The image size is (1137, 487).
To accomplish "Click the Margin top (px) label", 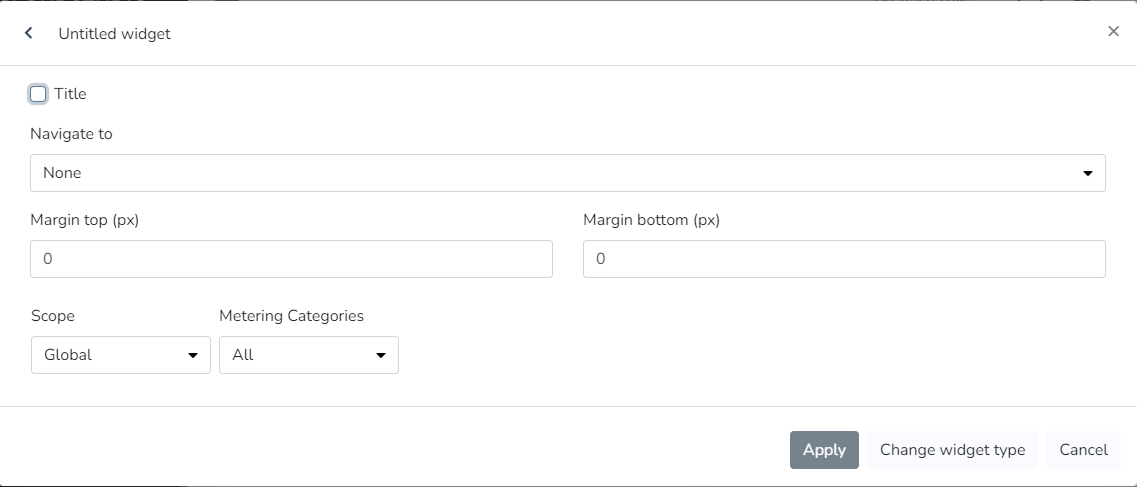I will [84, 220].
